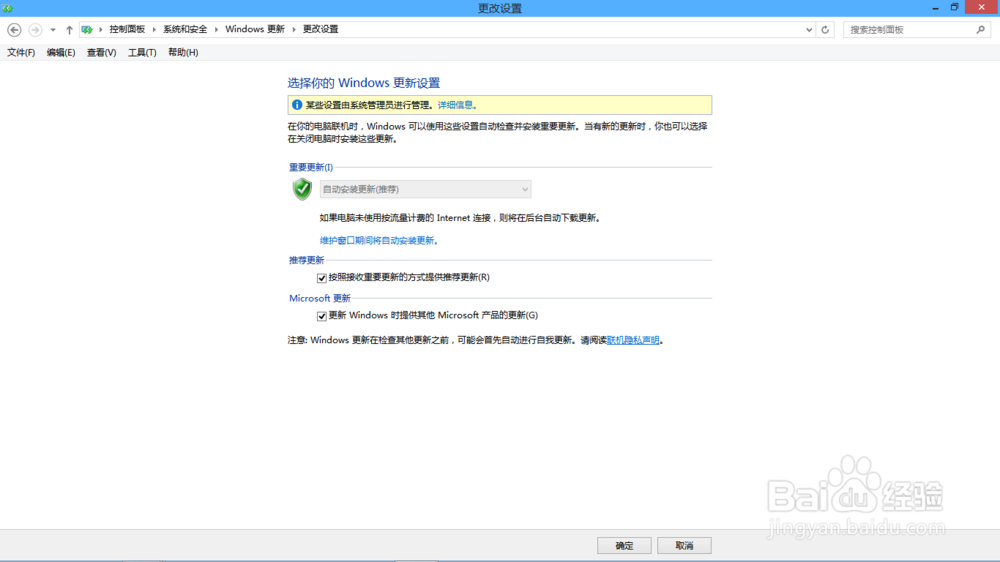
Task: Expand chevron after 系统和安全 breadcrumb
Action: (x=216, y=29)
